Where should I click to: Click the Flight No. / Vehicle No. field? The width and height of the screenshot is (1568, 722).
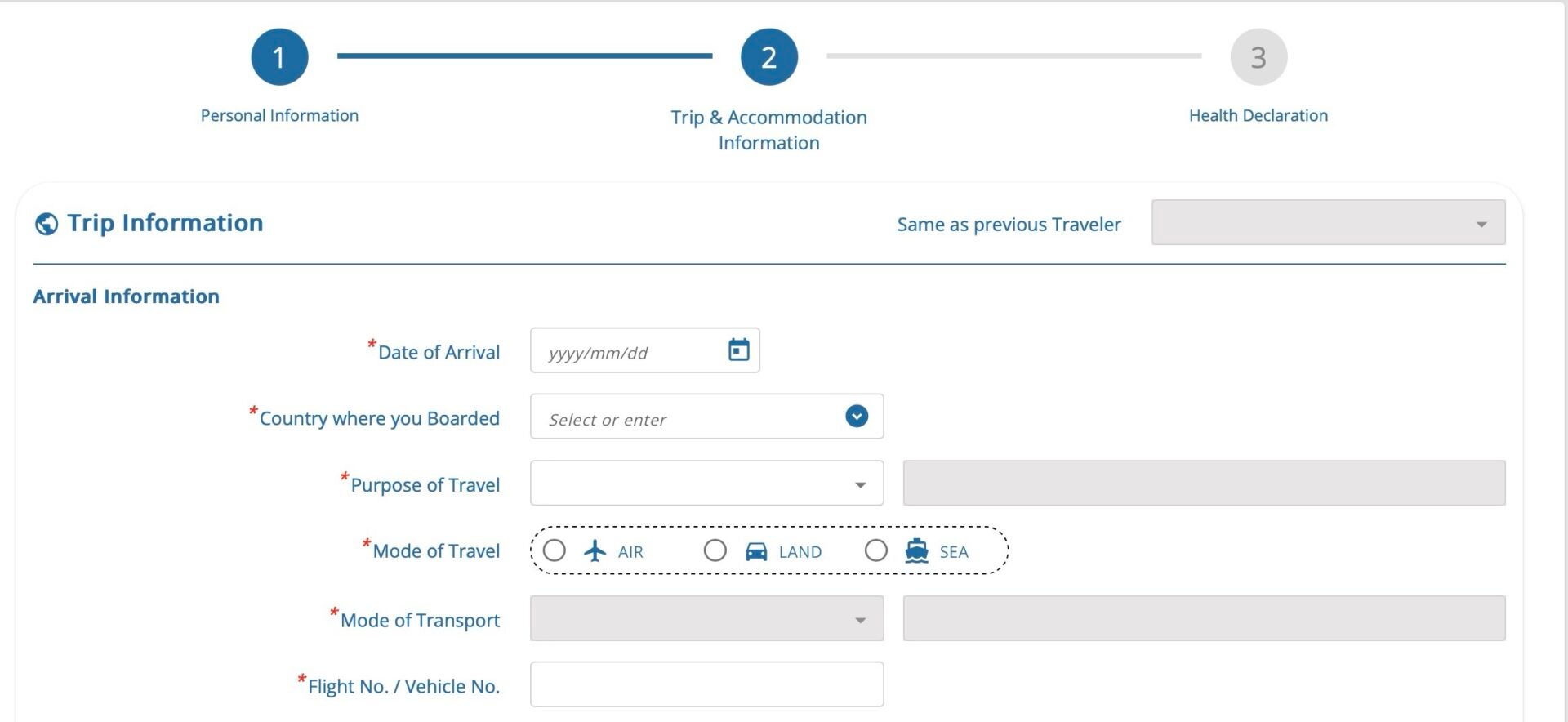point(706,684)
